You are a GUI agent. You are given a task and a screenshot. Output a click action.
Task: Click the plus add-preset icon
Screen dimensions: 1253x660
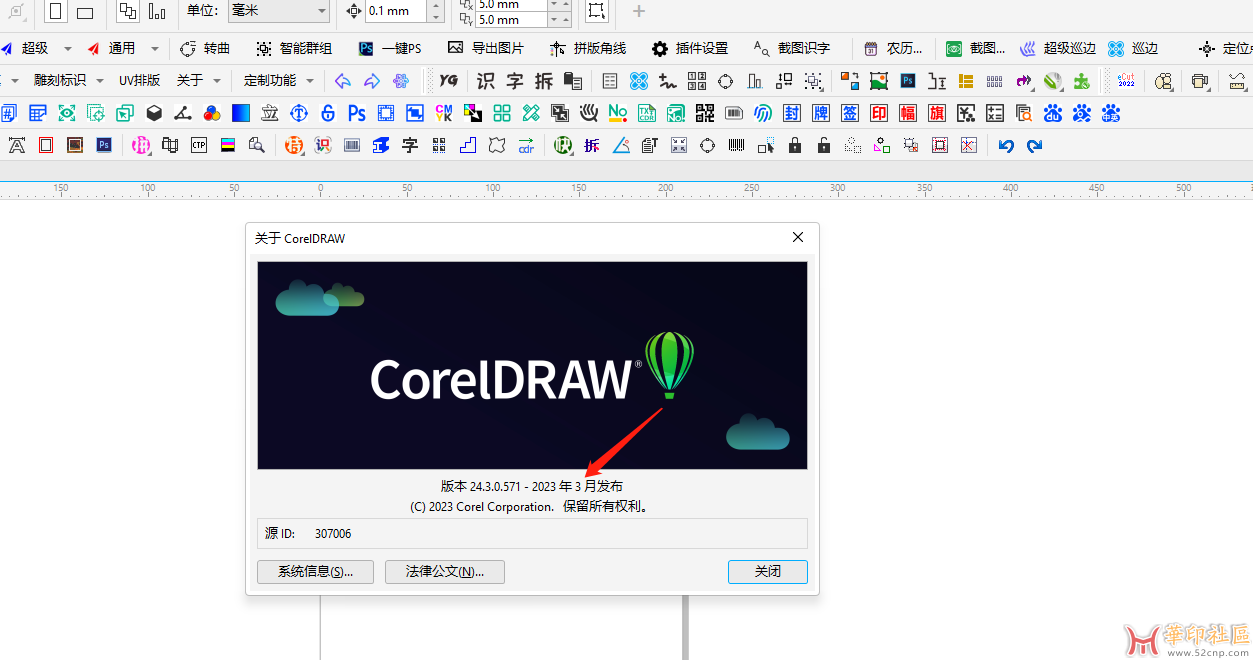click(x=639, y=11)
